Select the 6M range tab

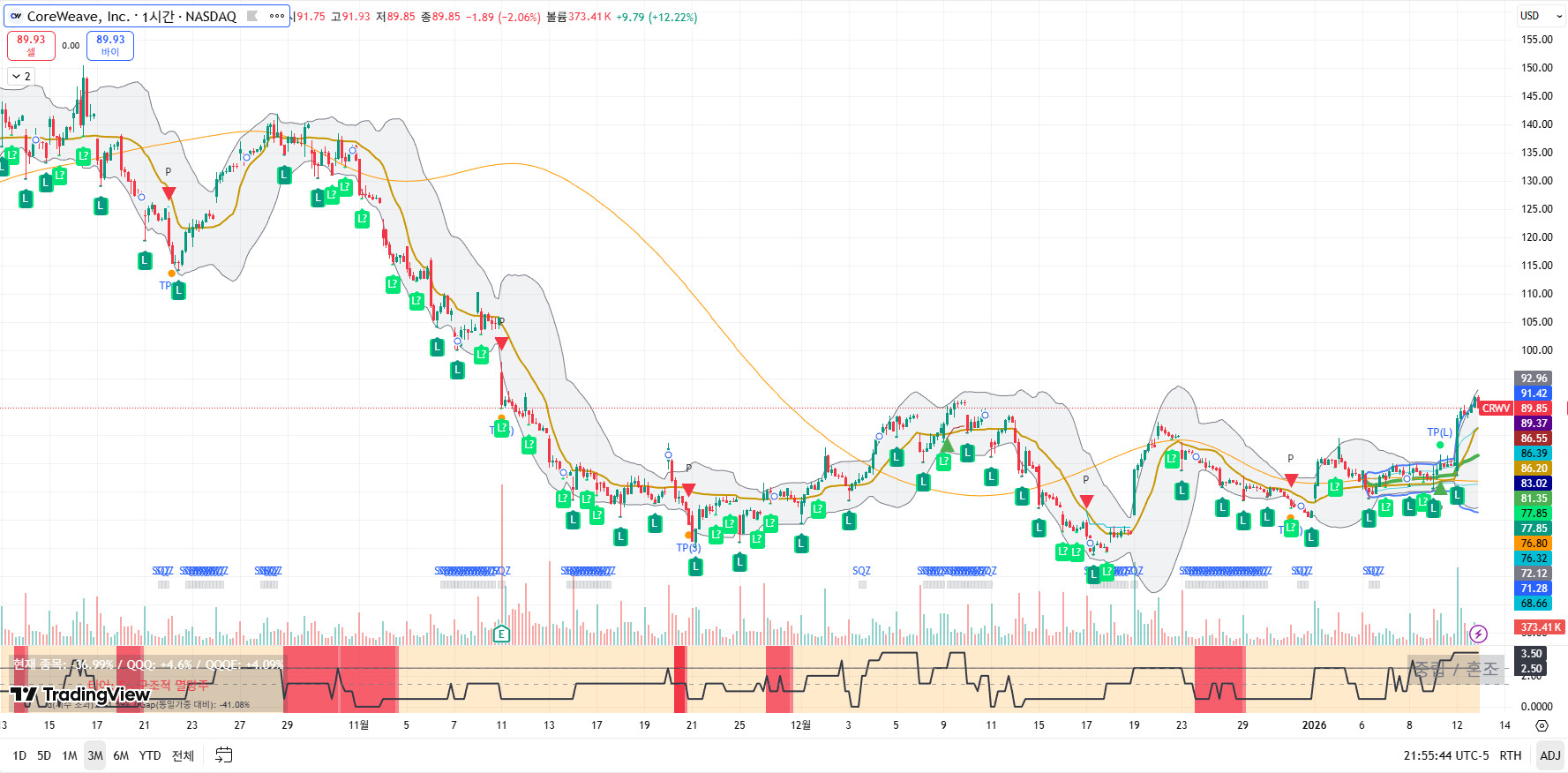click(121, 755)
